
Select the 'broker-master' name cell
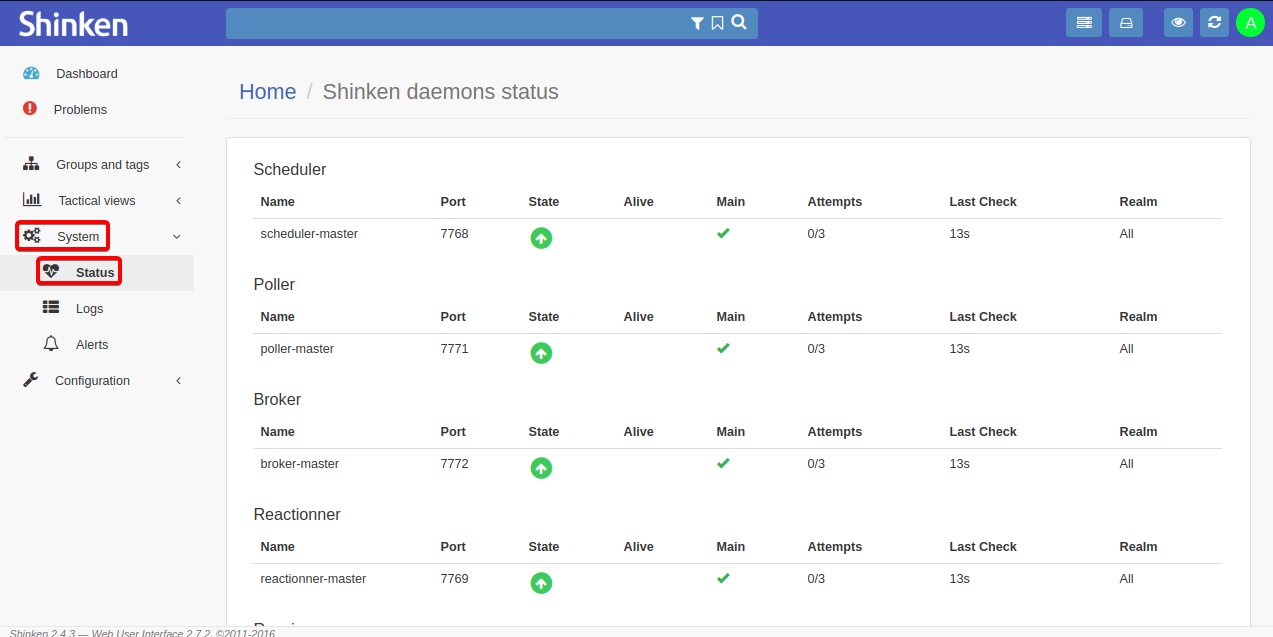coord(299,464)
